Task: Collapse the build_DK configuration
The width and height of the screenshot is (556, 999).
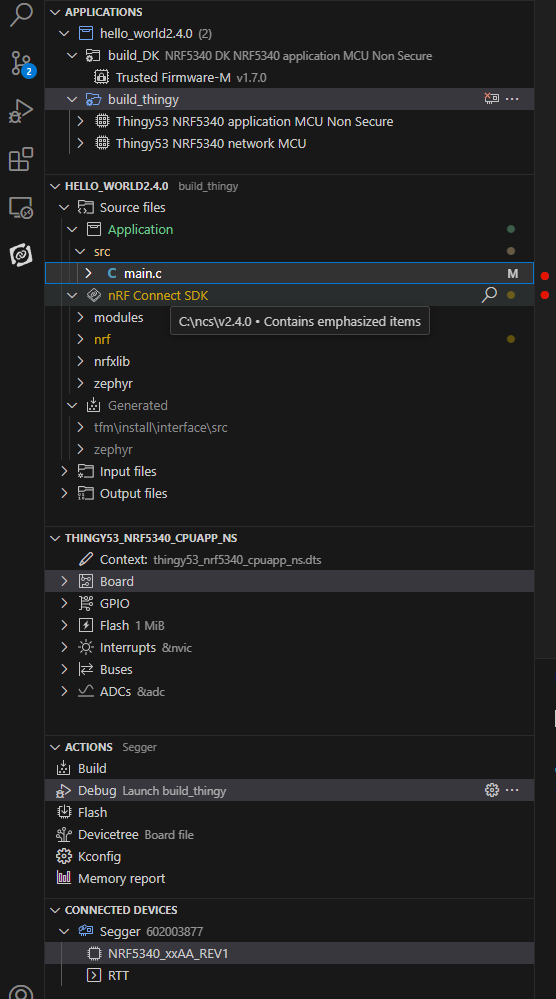Action: pos(72,55)
